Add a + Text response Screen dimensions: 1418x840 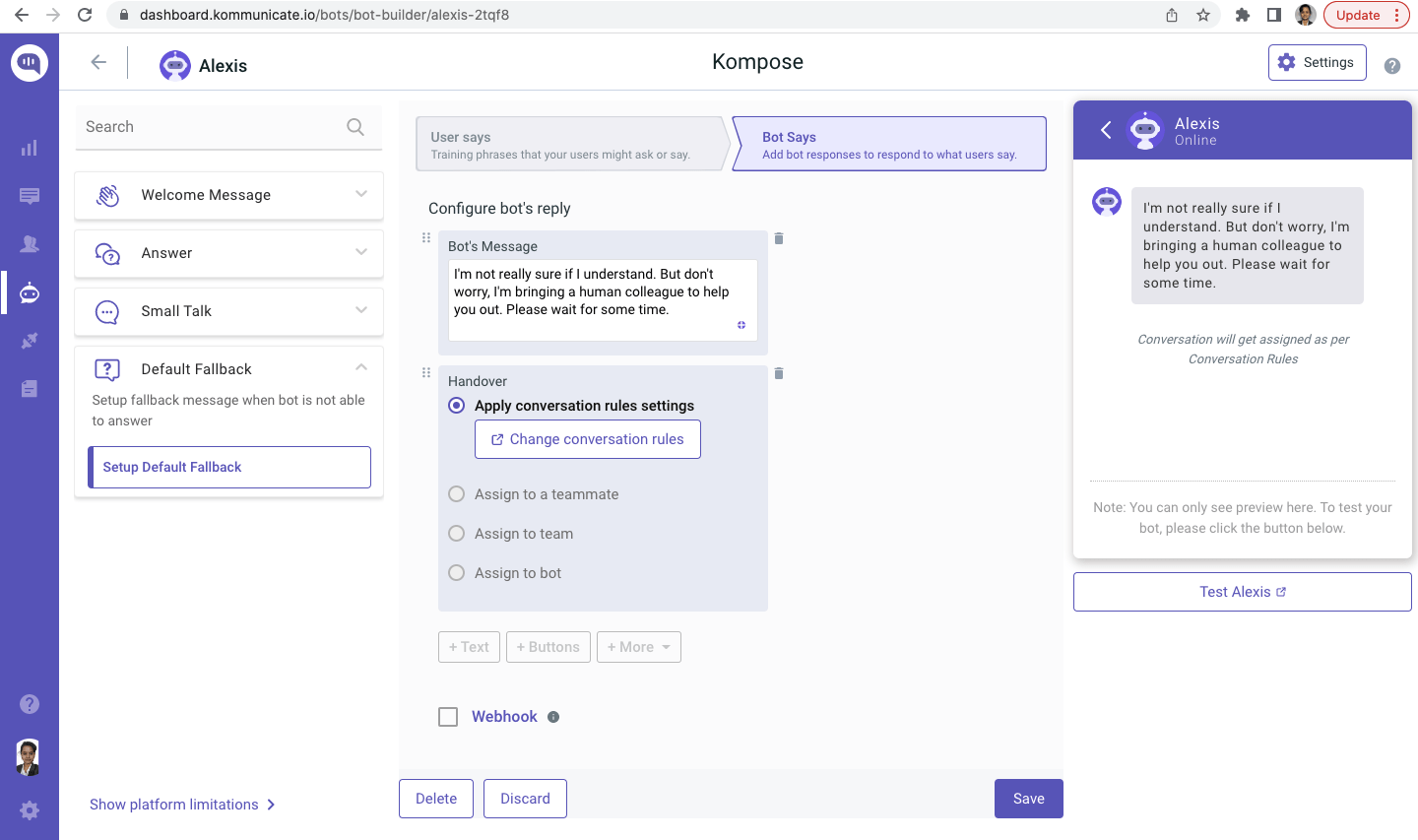pyautogui.click(x=469, y=647)
